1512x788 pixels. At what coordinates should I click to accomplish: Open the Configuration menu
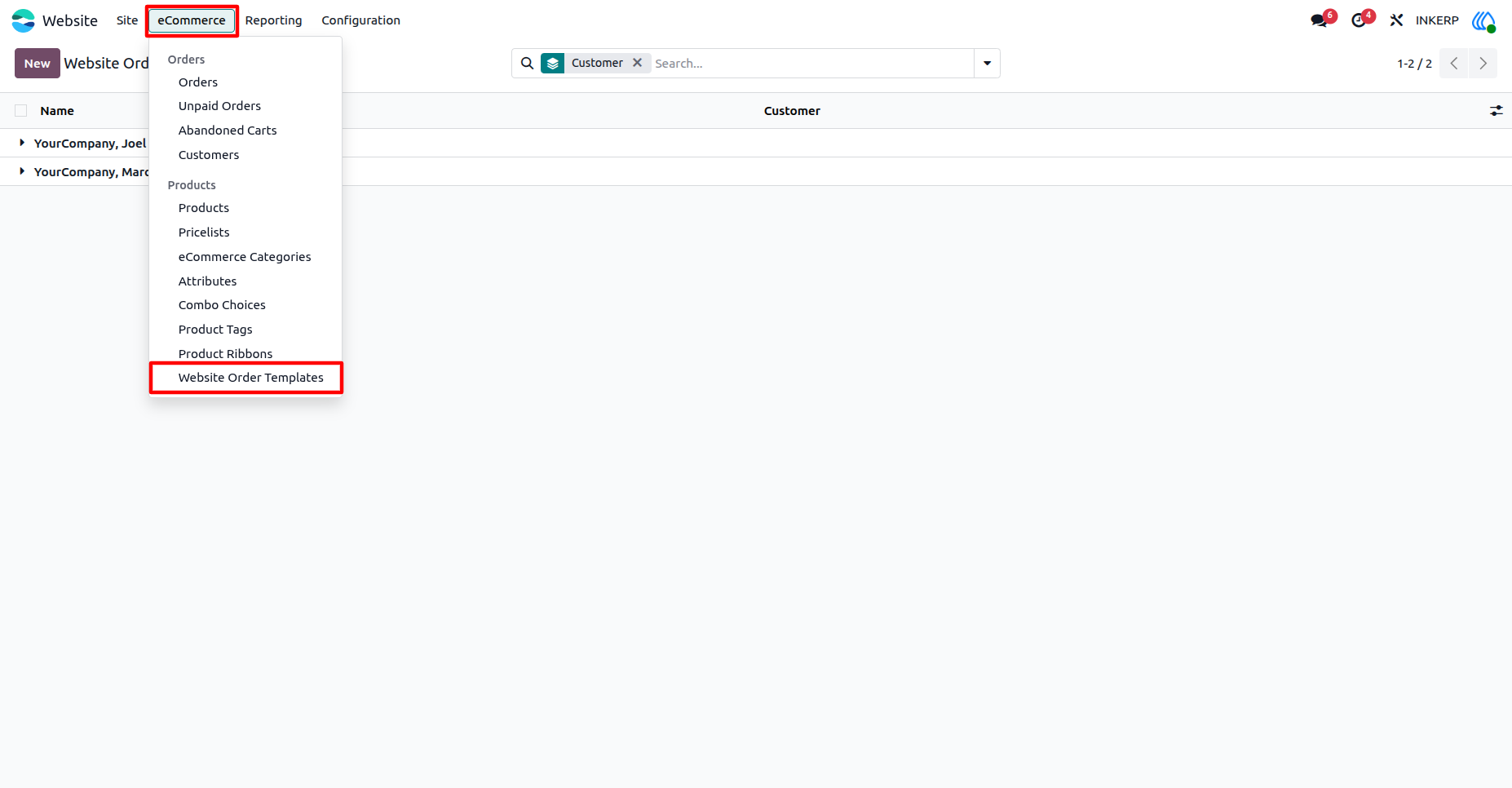(x=360, y=20)
